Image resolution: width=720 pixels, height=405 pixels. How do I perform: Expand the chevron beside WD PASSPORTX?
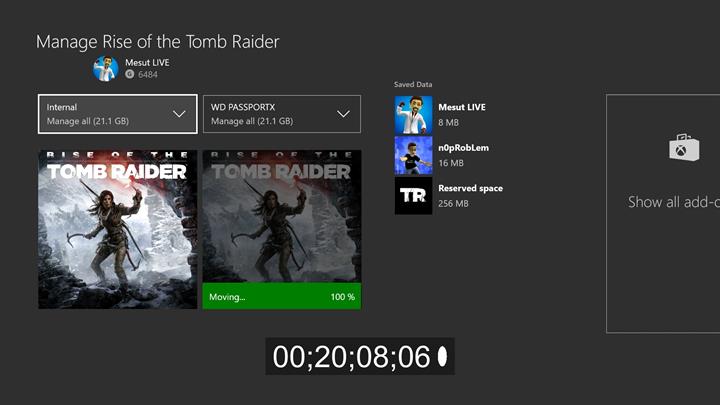click(343, 114)
